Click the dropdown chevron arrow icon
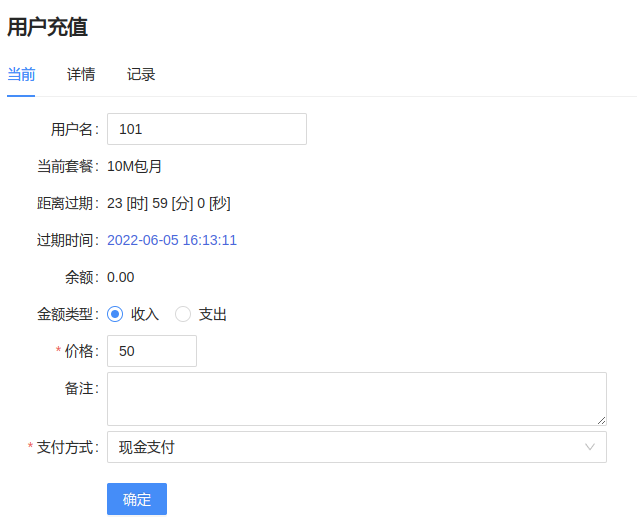 click(590, 447)
